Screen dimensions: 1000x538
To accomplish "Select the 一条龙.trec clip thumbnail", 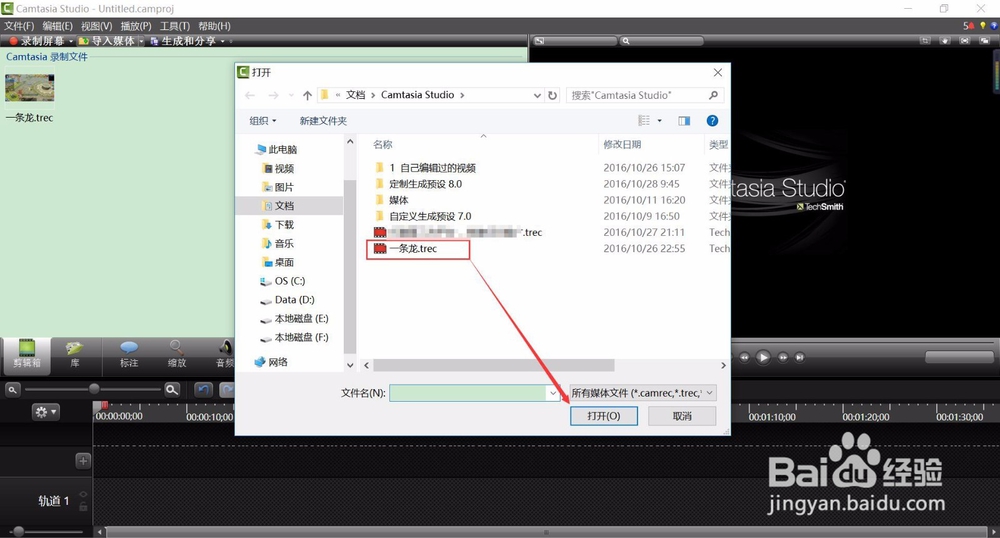I will point(29,88).
